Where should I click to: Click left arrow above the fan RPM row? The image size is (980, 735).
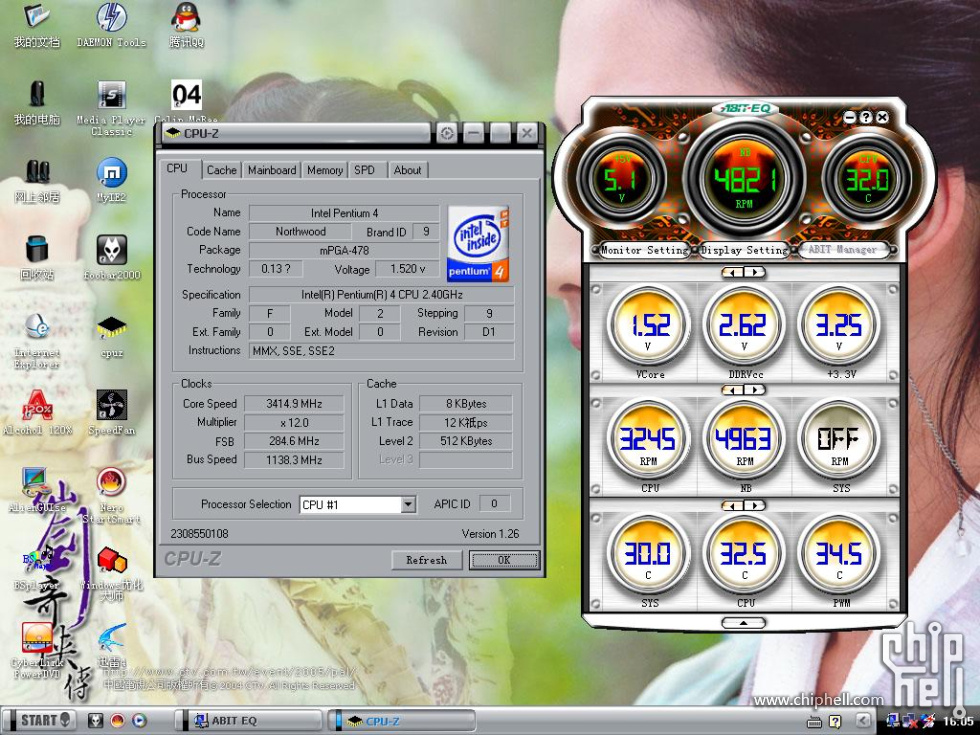pyautogui.click(x=732, y=390)
